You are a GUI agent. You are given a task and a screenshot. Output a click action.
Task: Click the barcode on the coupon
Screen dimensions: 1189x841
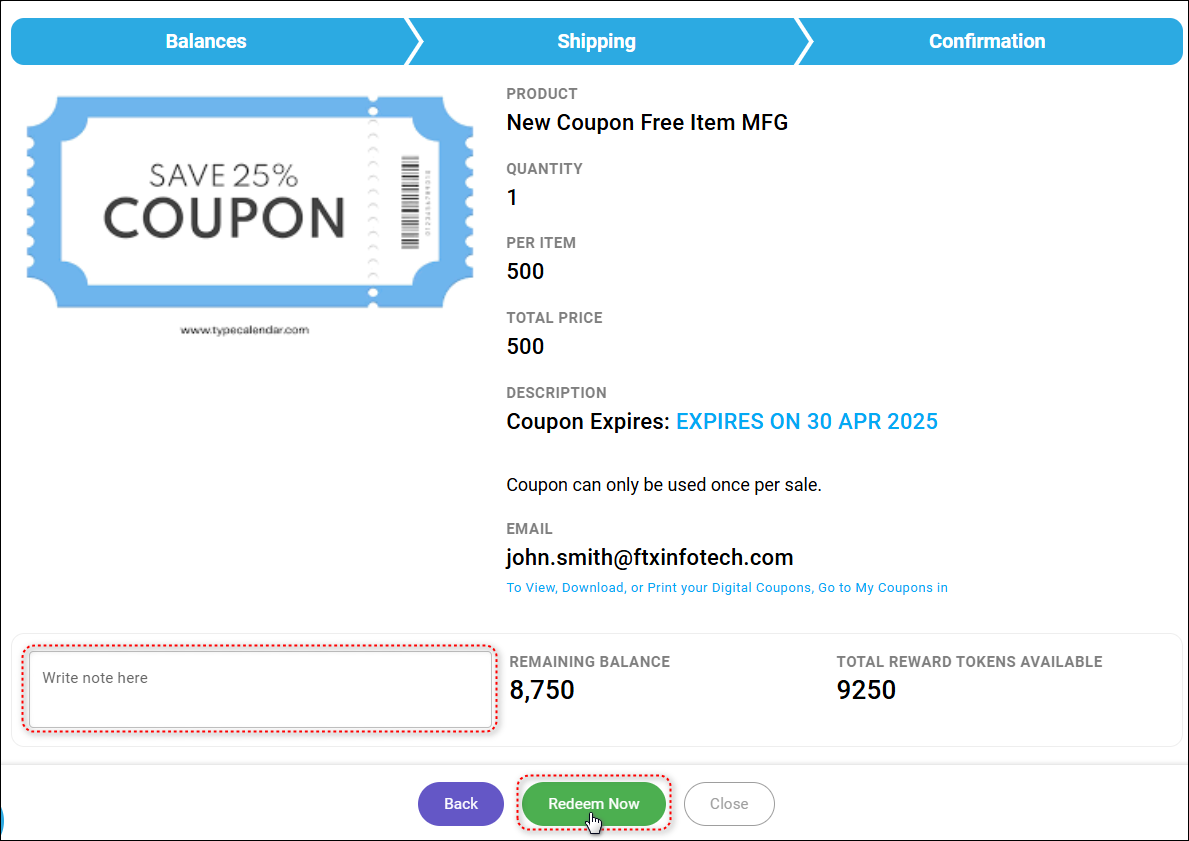(x=410, y=201)
